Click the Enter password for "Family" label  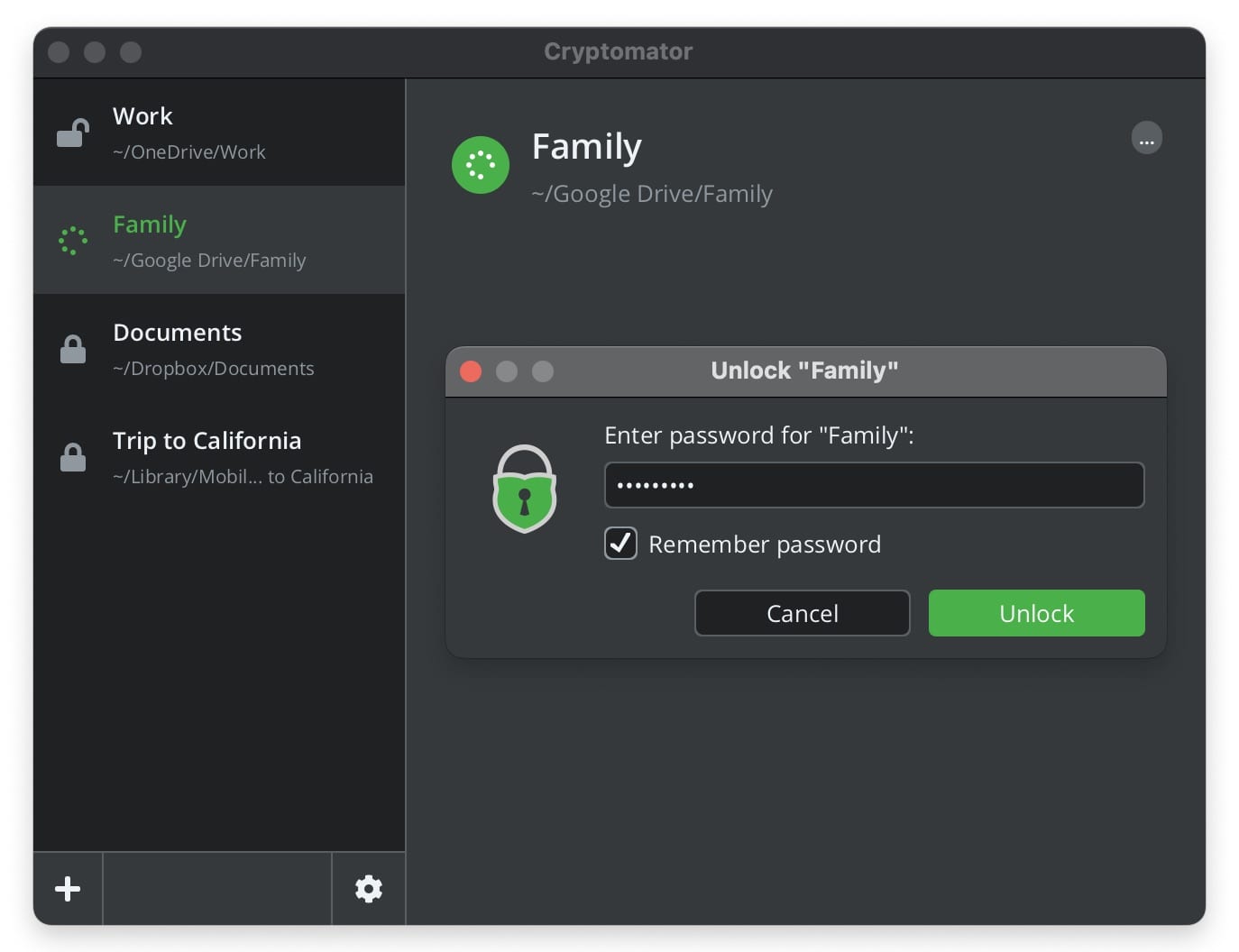[759, 435]
